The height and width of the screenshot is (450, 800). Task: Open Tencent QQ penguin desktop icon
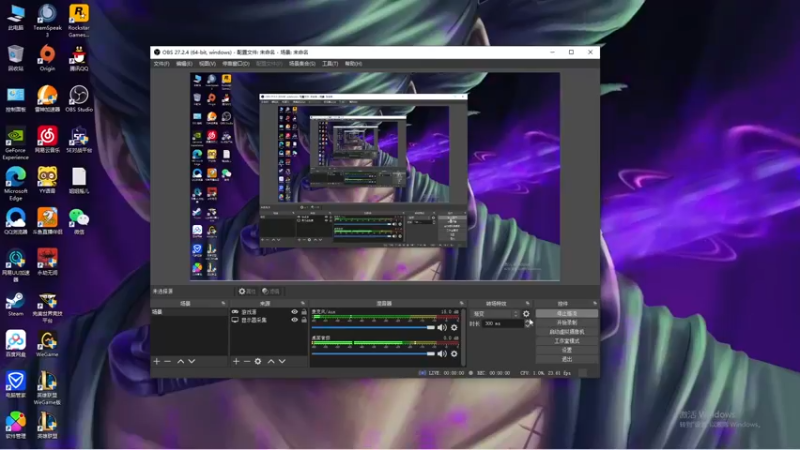click(79, 58)
